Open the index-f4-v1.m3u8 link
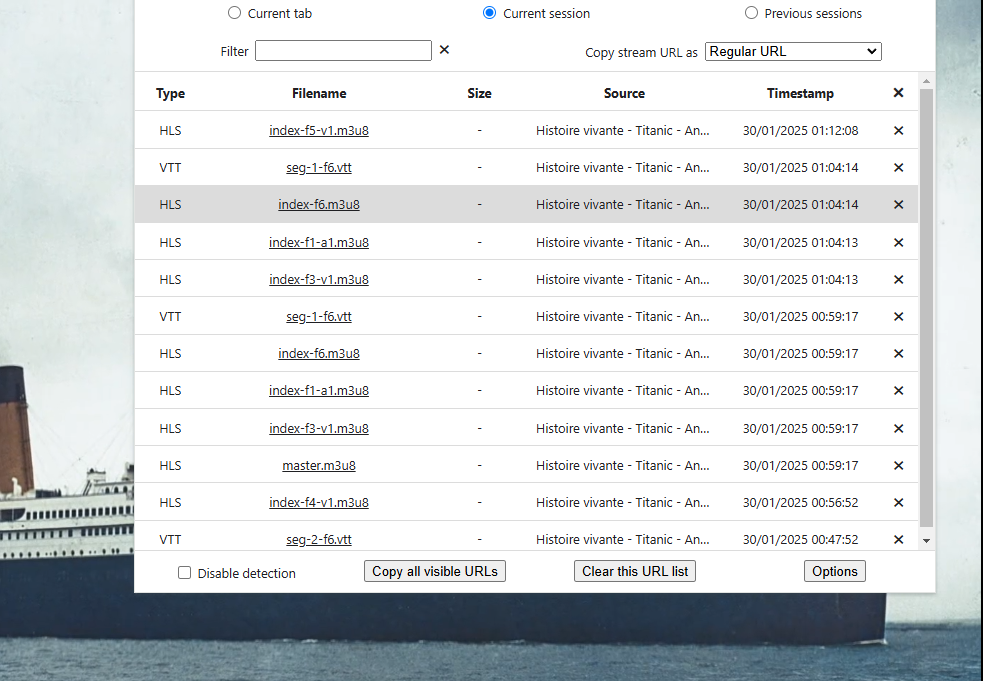Image resolution: width=983 pixels, height=681 pixels. pos(319,502)
